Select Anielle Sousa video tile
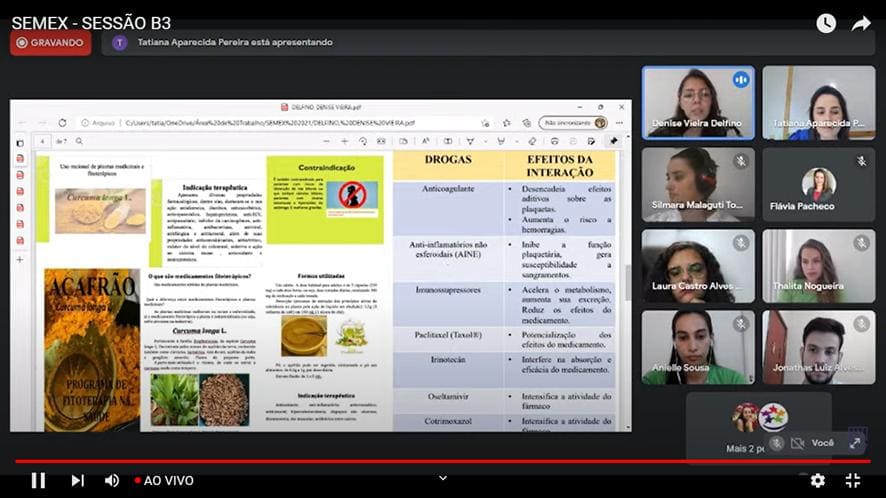886x498 pixels. coord(698,347)
